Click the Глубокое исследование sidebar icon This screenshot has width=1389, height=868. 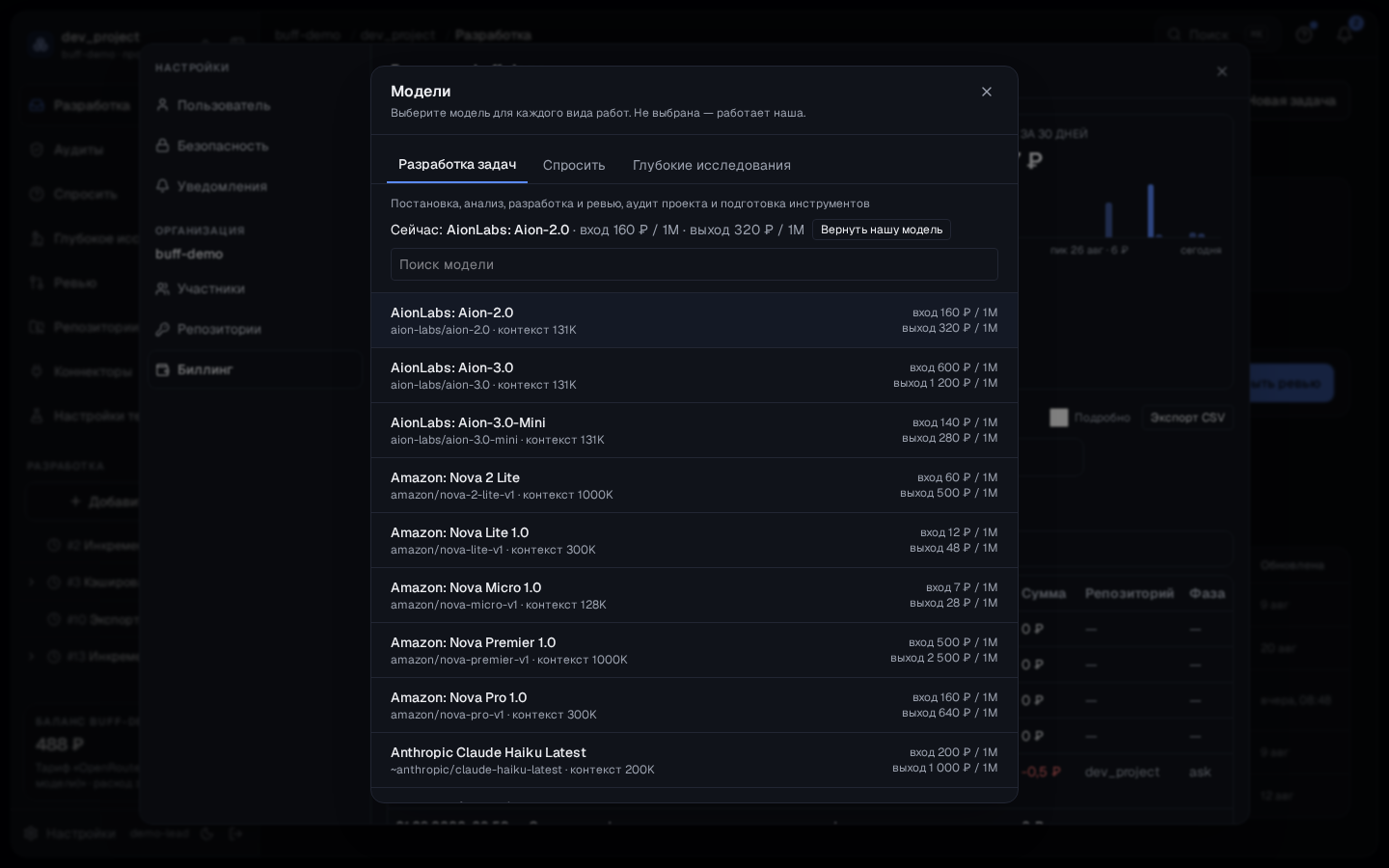(37, 238)
